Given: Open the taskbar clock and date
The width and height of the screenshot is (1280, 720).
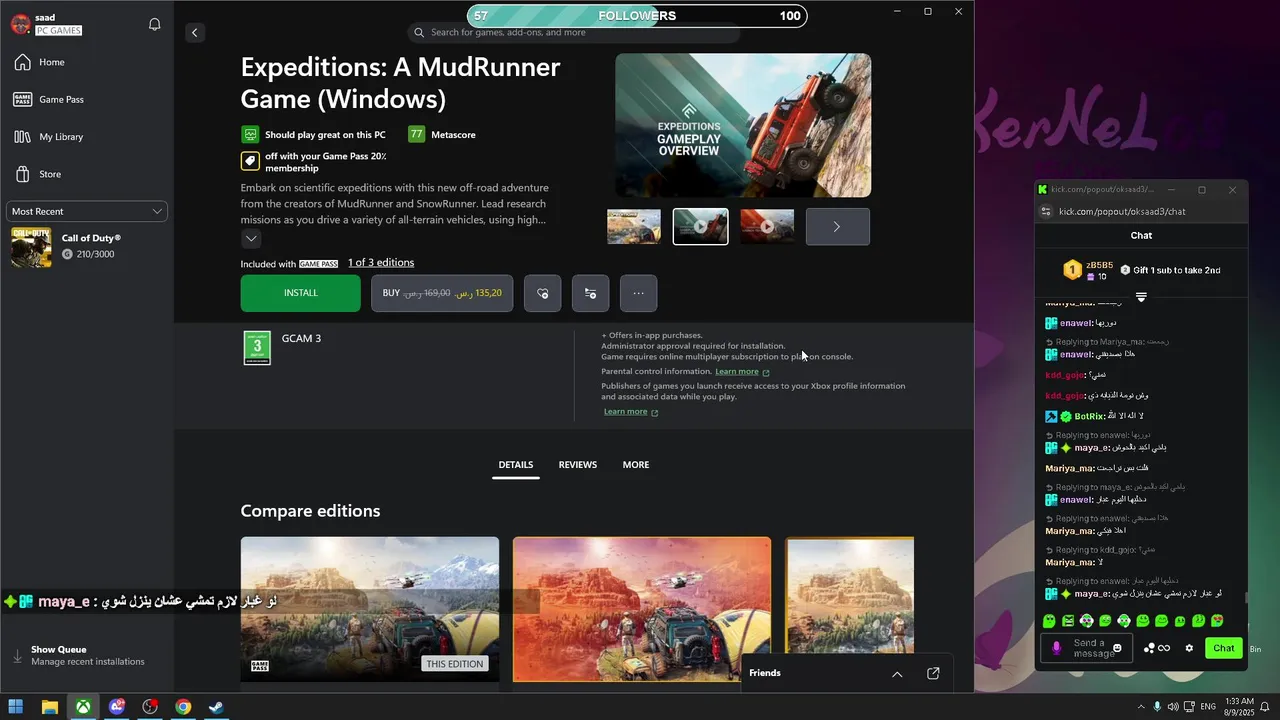Looking at the screenshot, I should 1238,707.
